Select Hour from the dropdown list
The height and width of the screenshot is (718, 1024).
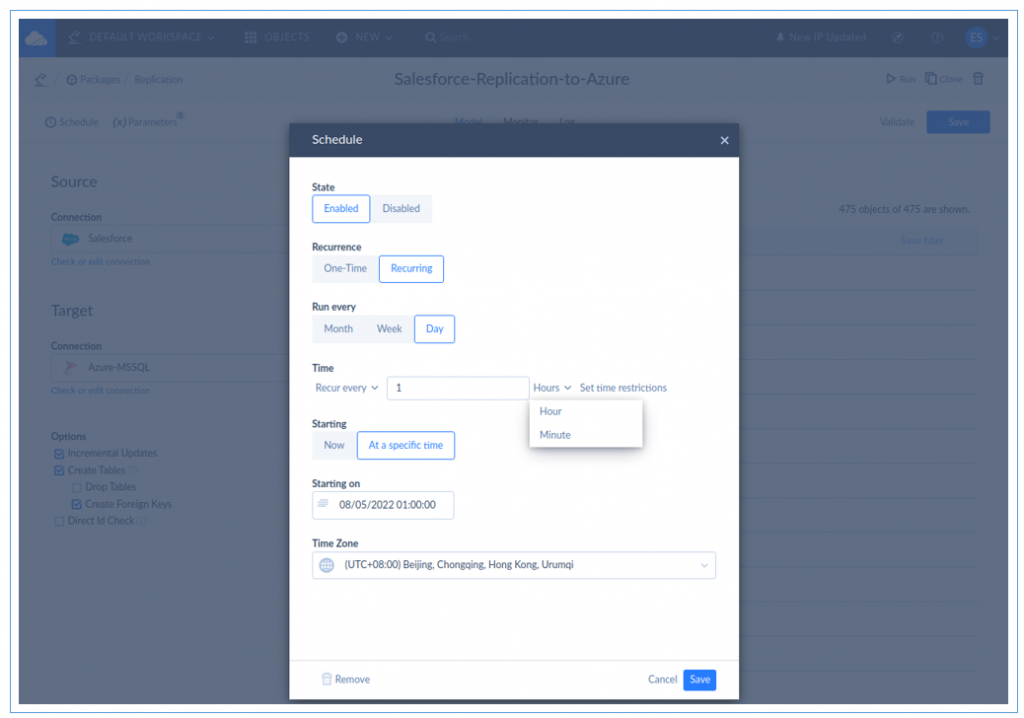click(586, 412)
